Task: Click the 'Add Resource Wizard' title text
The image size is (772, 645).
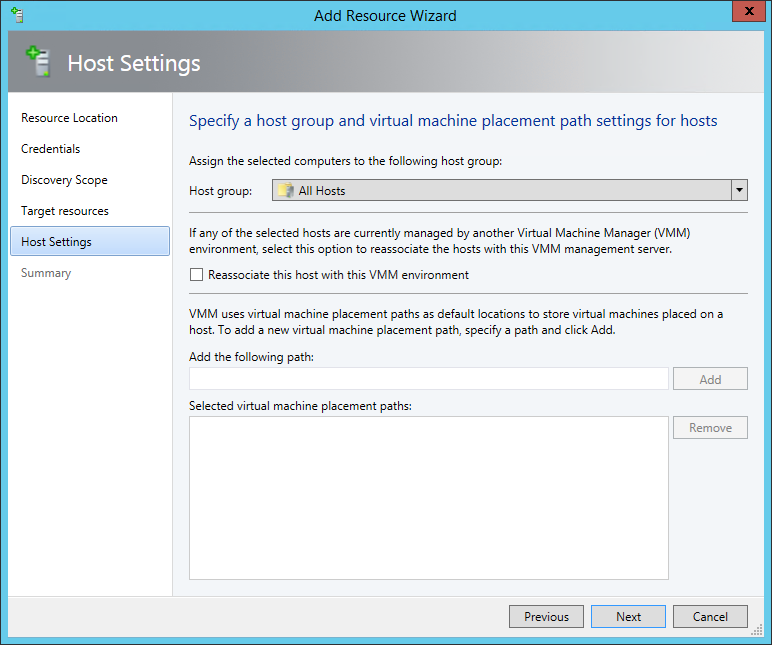Action: click(x=386, y=16)
